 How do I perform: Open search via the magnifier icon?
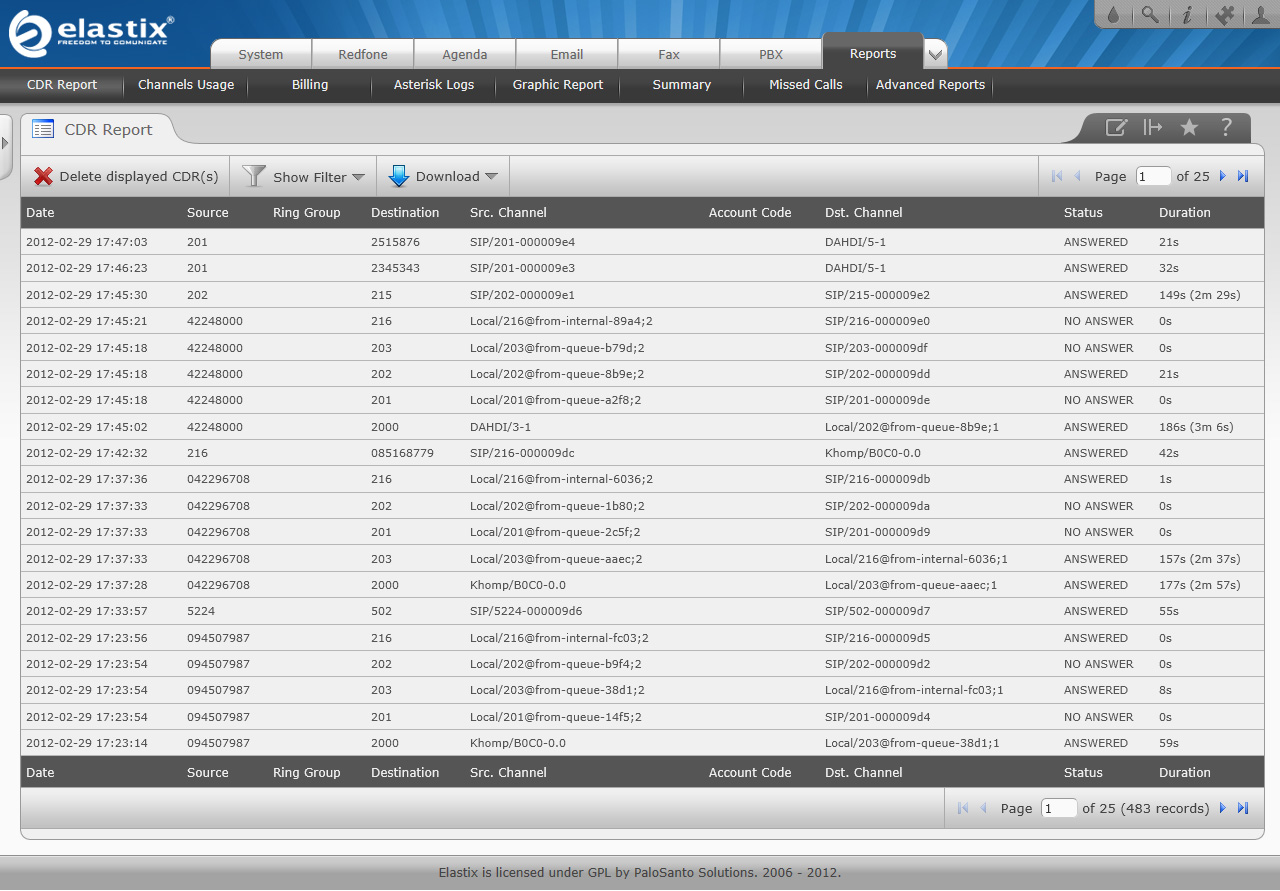(x=1150, y=14)
